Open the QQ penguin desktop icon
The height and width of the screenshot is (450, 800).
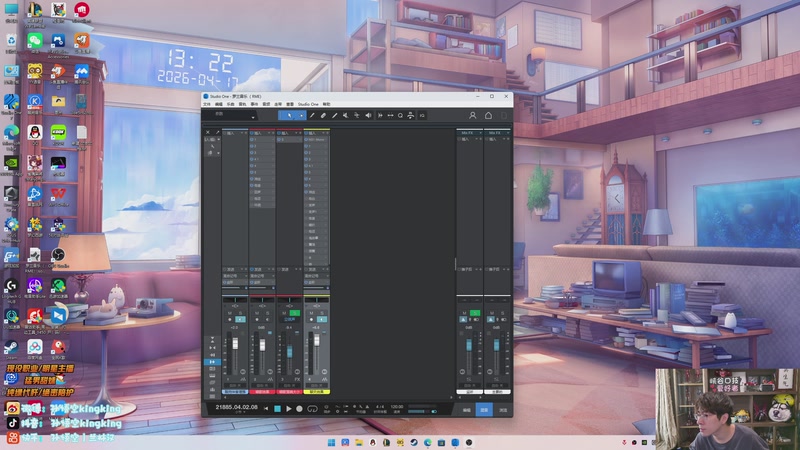(35, 134)
